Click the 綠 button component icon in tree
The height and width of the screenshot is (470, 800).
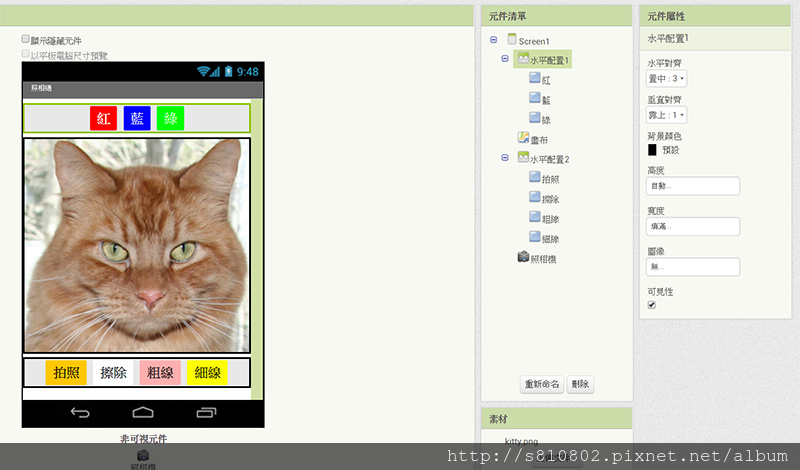pos(535,118)
